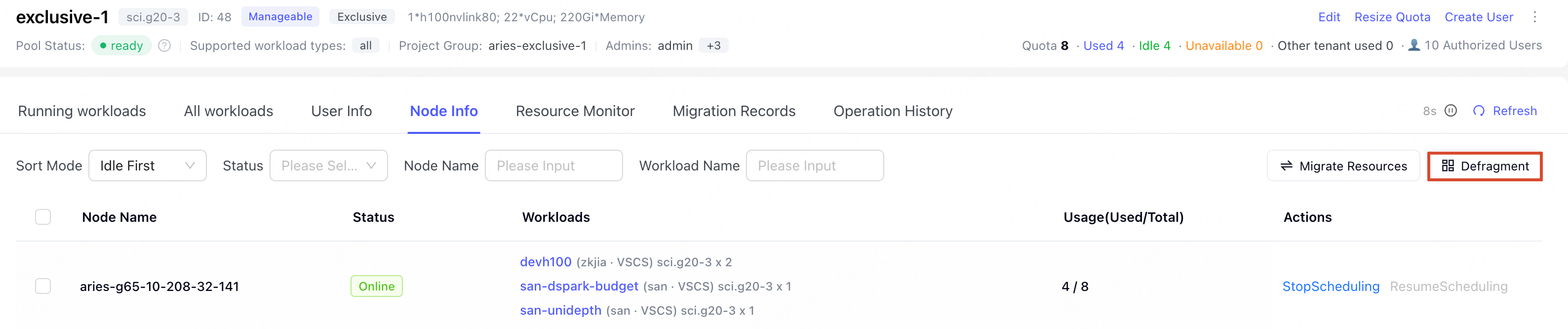Click the sci.g20-3 spec tag
This screenshot has height=329, width=1568.
point(153,17)
